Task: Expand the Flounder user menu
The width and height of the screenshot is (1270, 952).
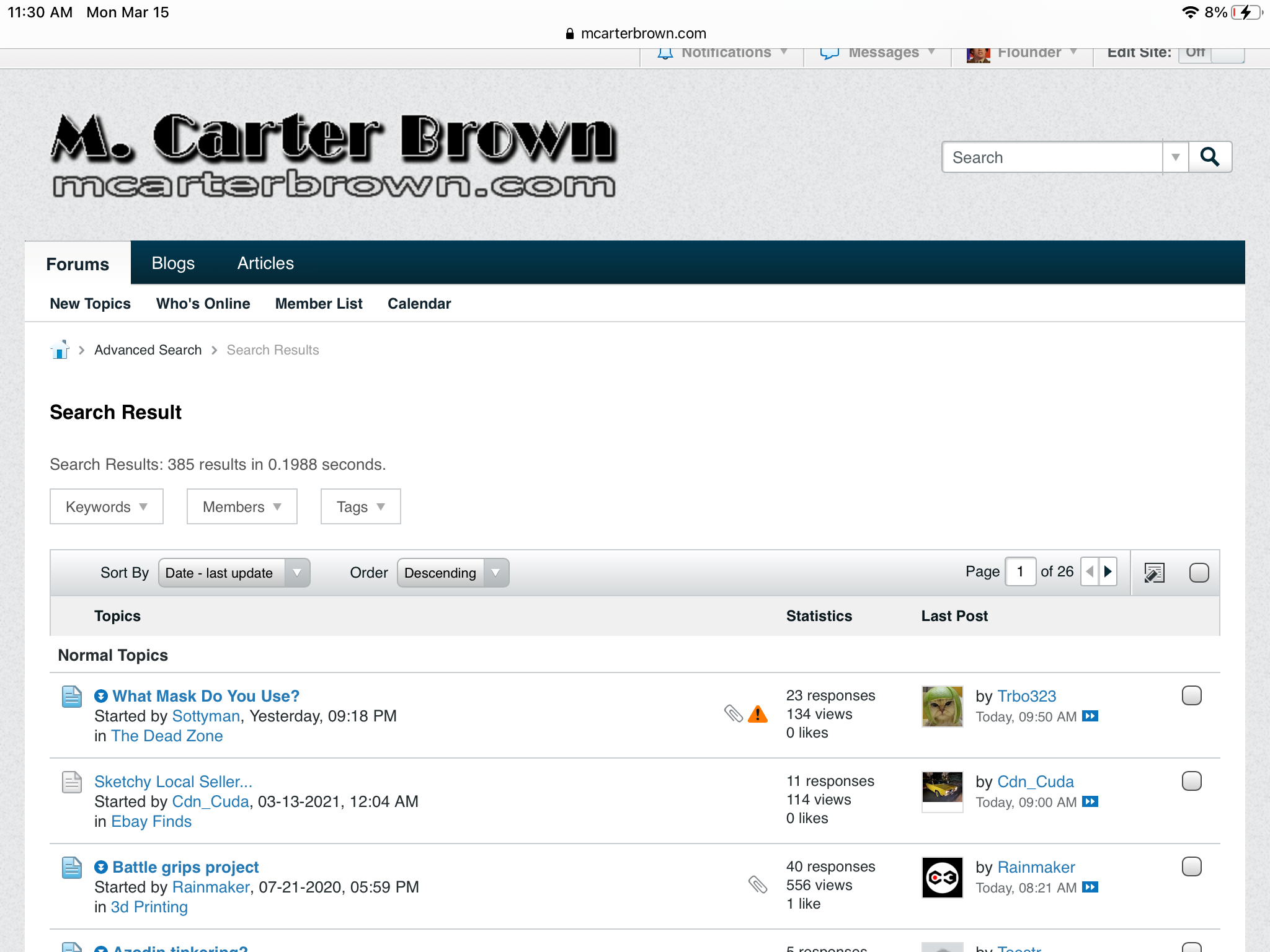Action: pyautogui.click(x=1073, y=52)
